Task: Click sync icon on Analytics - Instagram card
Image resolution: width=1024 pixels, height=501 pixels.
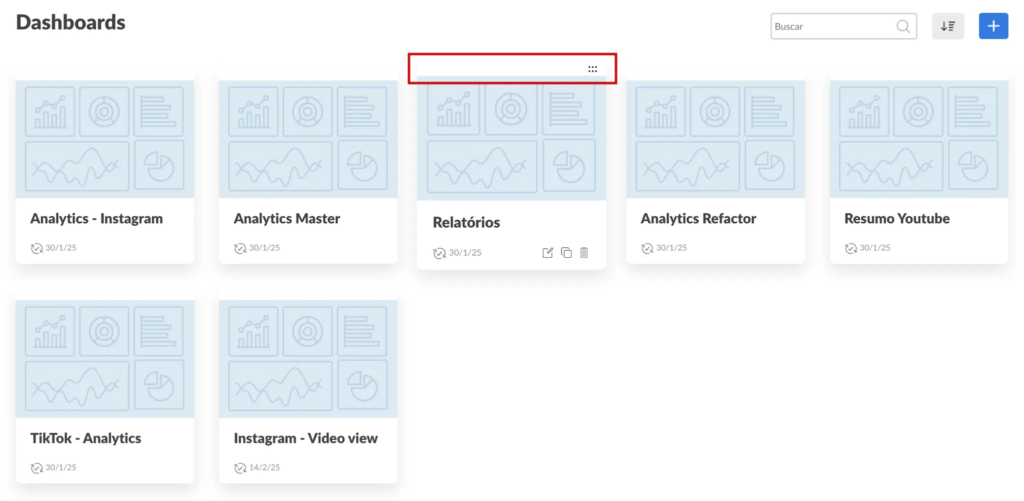Action: point(37,248)
